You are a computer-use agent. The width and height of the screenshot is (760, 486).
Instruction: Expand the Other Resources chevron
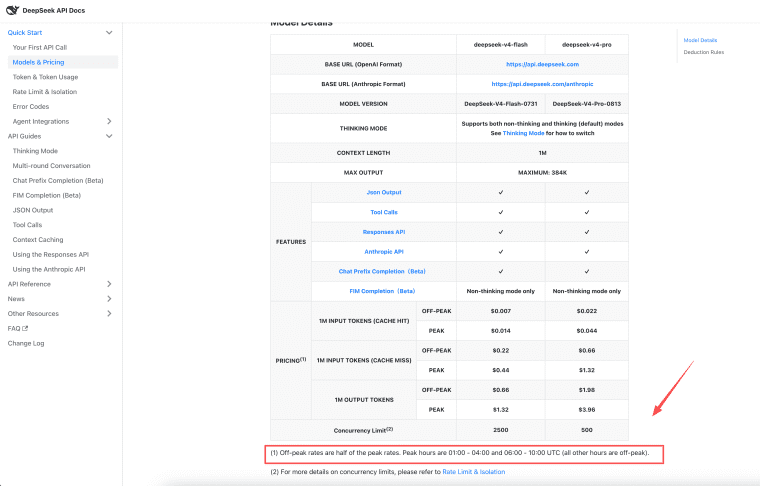pyautogui.click(x=109, y=314)
